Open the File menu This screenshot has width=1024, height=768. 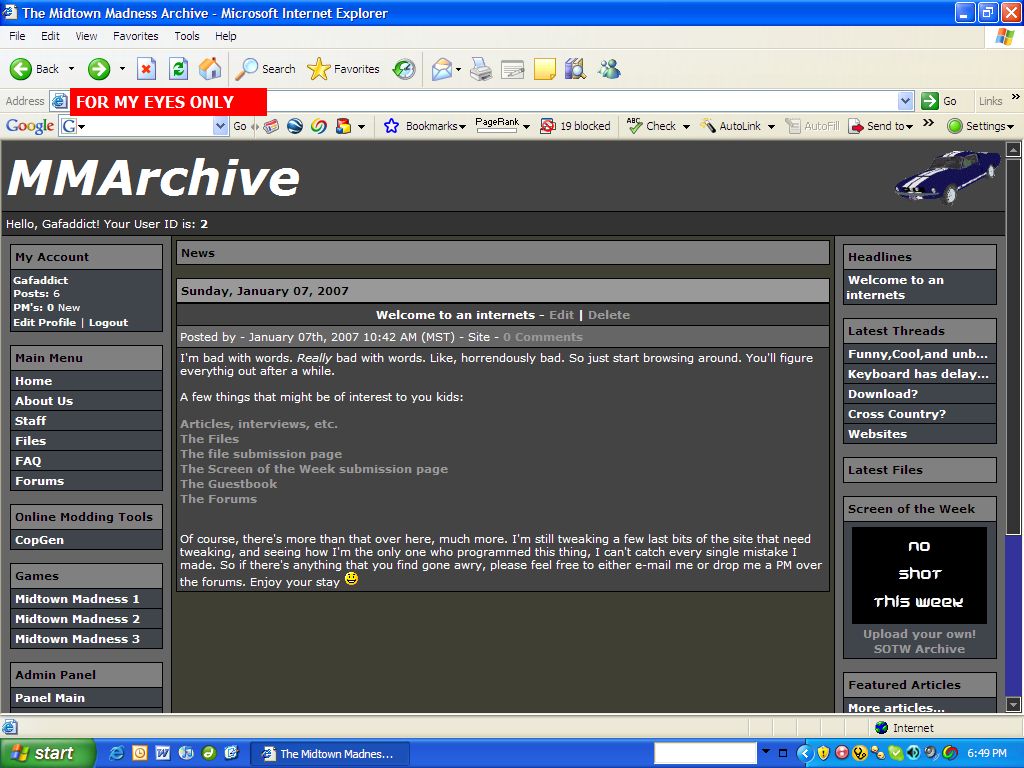pos(17,36)
